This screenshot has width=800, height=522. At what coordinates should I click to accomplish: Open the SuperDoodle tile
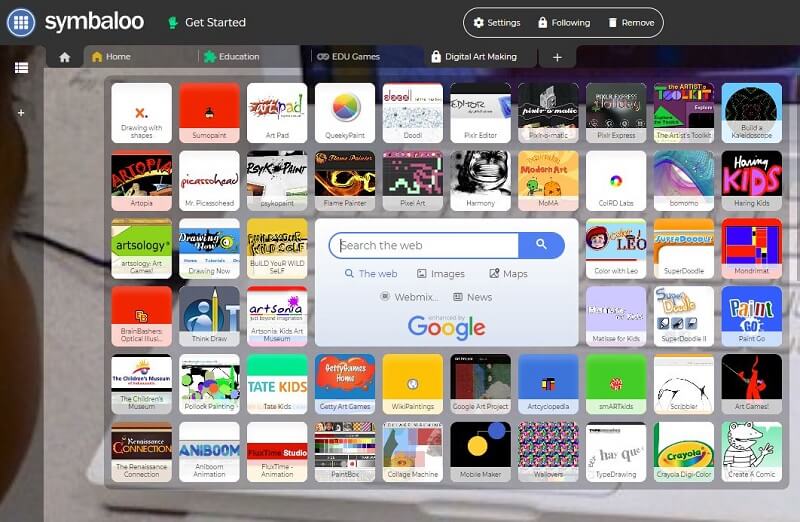pos(684,248)
